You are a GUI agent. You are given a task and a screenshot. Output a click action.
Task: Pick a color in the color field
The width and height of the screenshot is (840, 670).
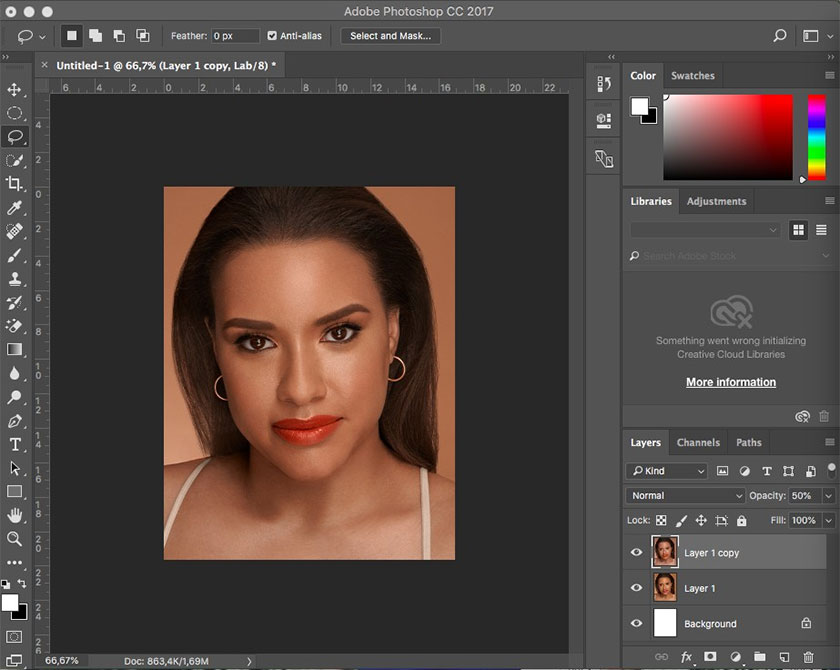pyautogui.click(x=727, y=137)
